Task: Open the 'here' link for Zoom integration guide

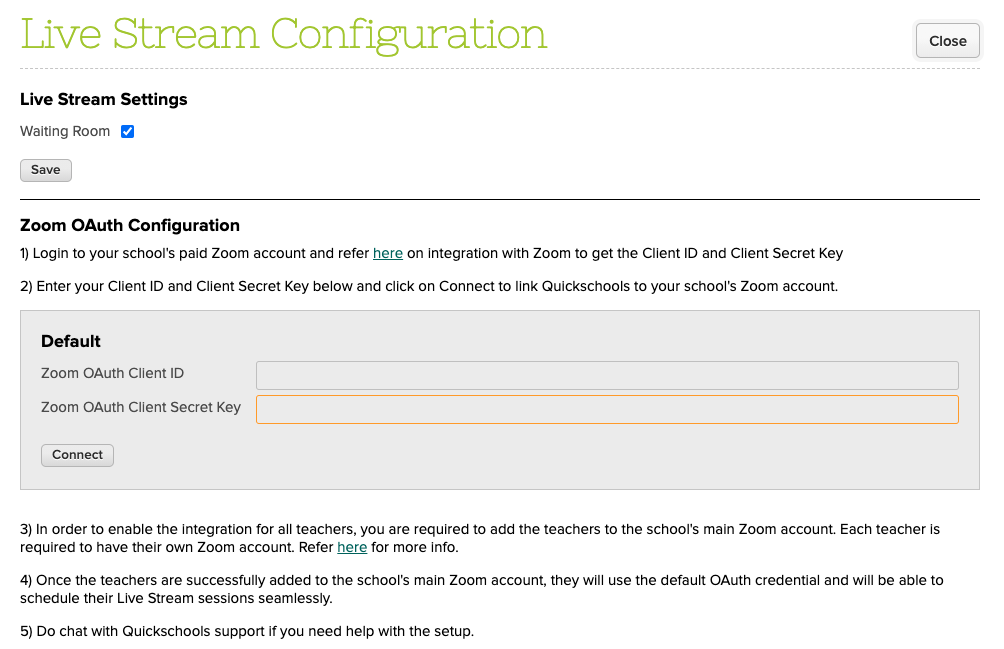Action: point(388,253)
